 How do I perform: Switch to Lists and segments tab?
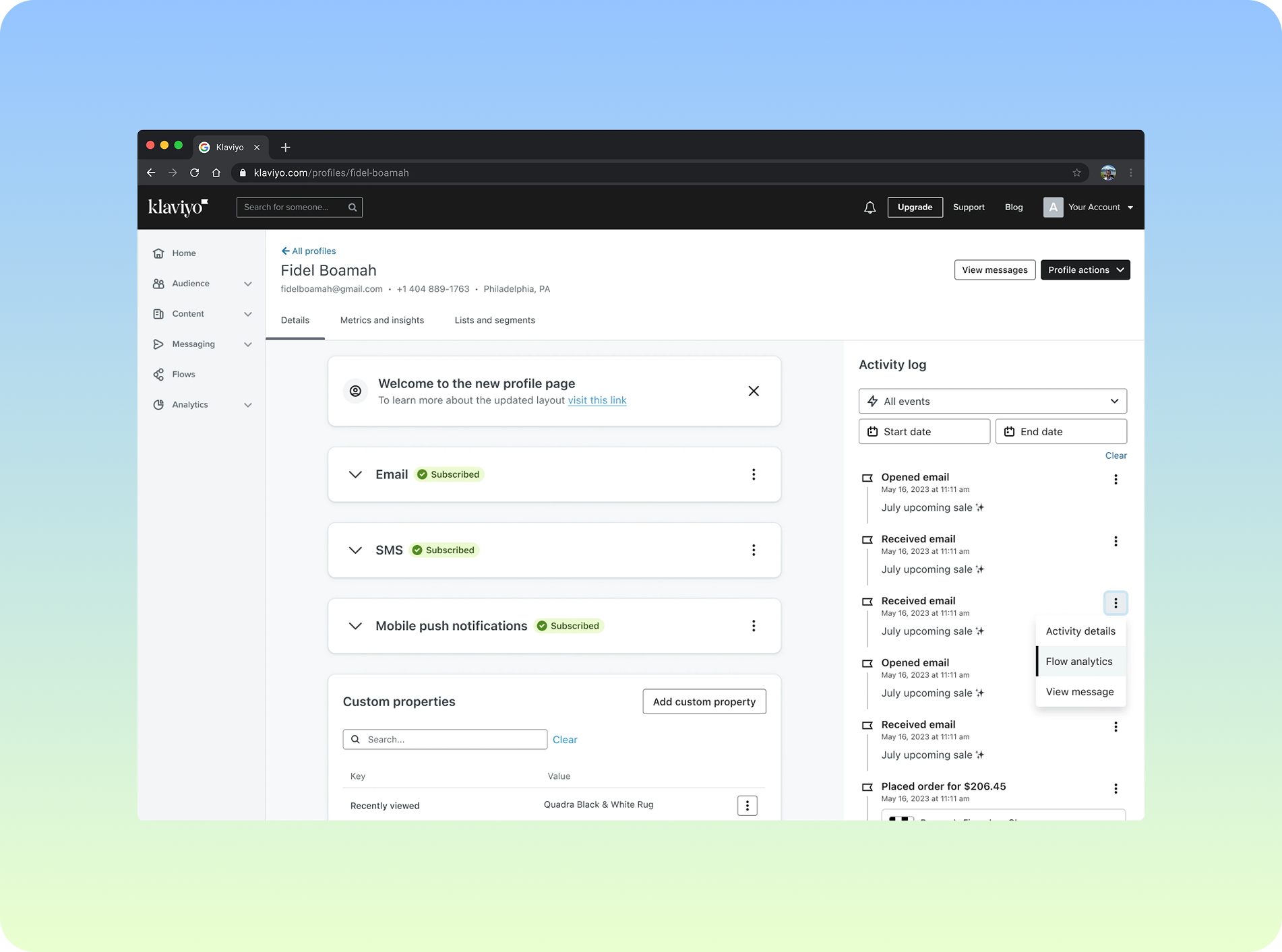click(x=494, y=320)
